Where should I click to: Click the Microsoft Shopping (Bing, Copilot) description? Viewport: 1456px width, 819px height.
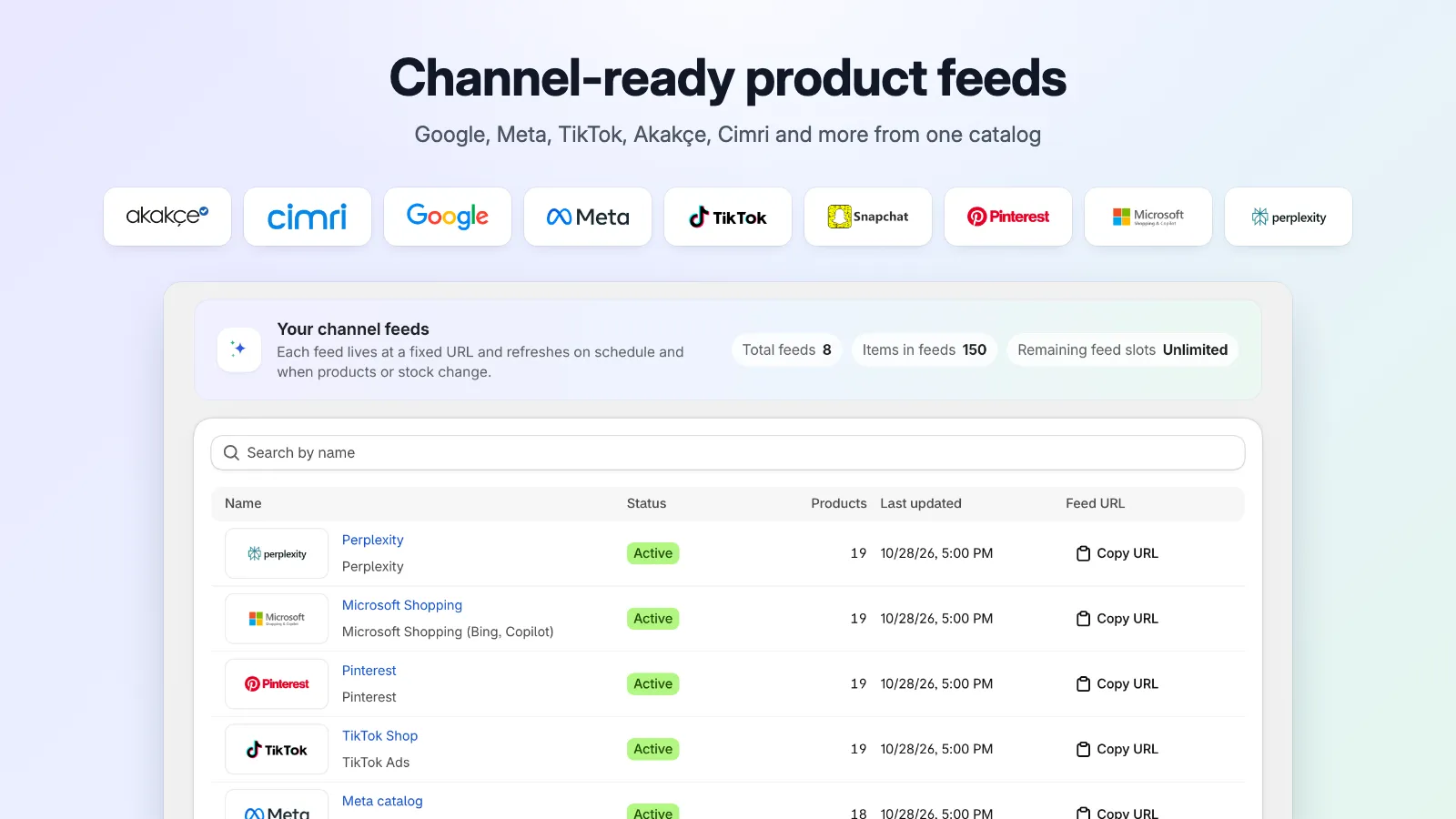click(x=448, y=632)
